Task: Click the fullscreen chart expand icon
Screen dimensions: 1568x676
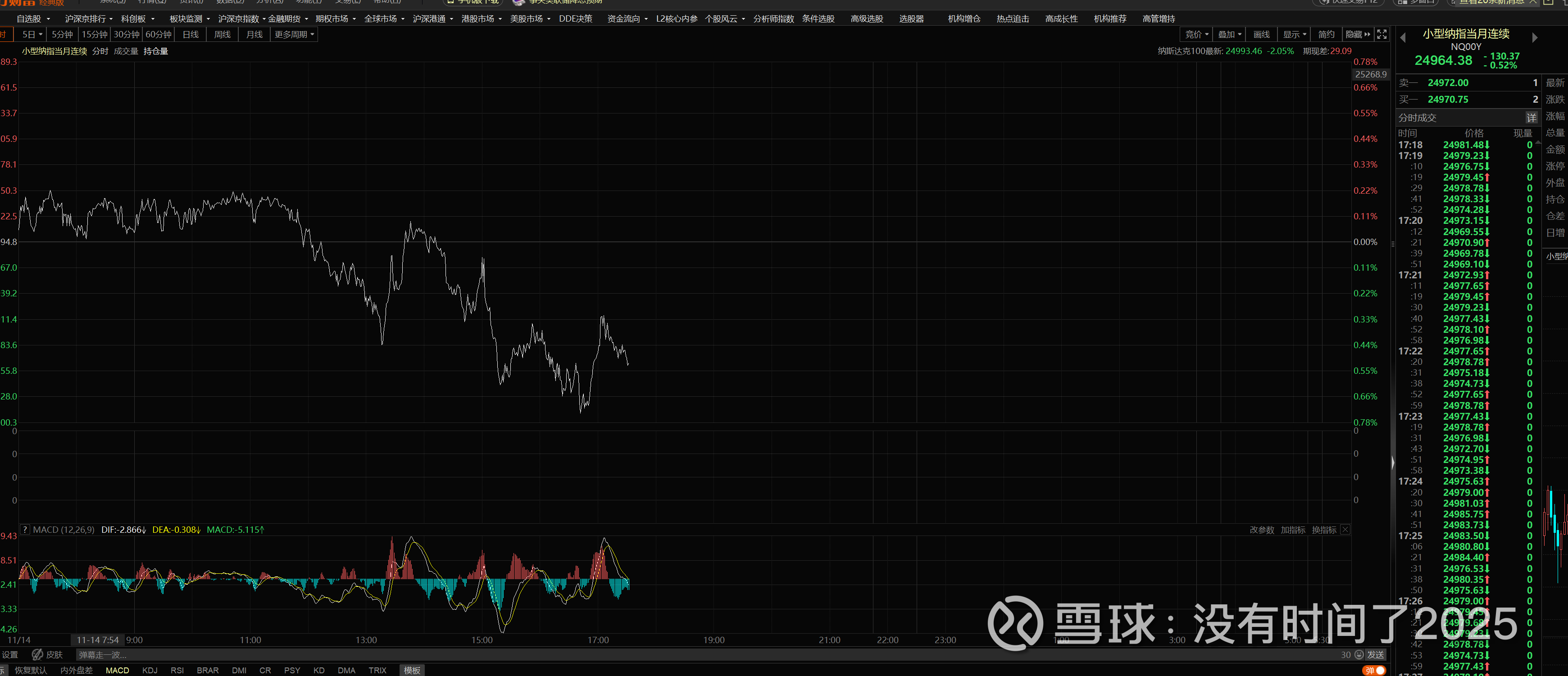Action: click(x=1382, y=35)
